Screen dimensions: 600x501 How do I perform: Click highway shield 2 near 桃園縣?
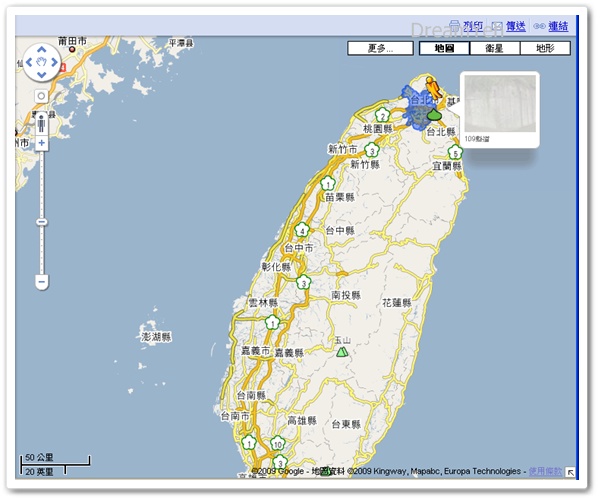click(382, 116)
